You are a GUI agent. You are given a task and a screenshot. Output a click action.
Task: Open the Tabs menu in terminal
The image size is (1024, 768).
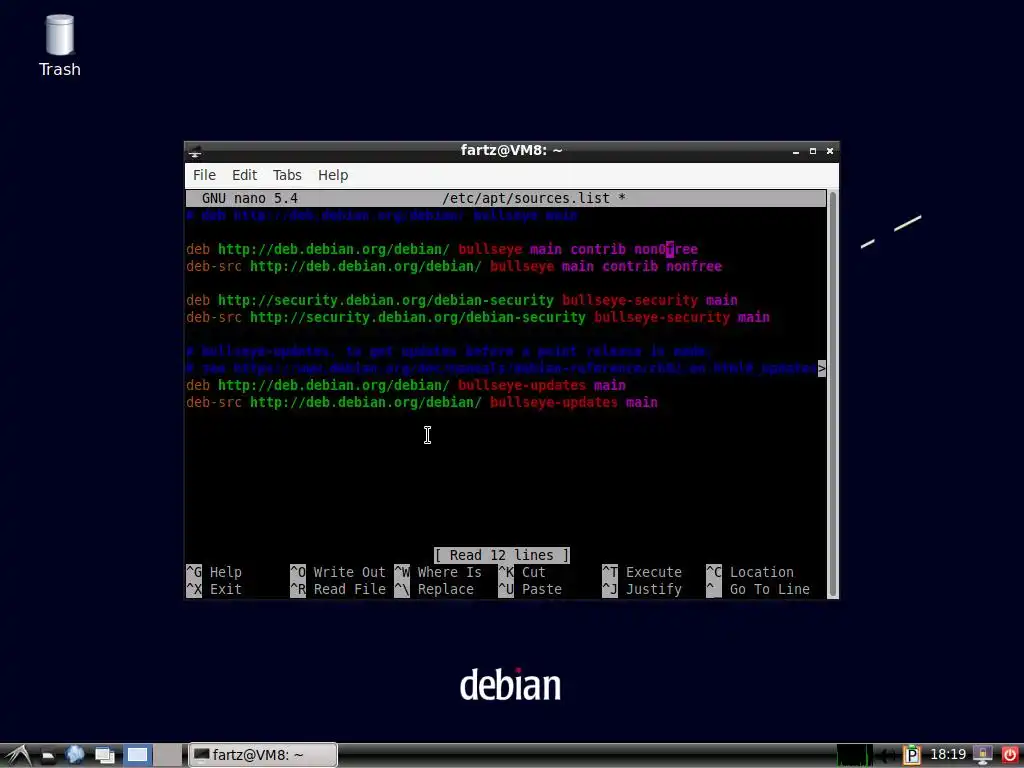pos(287,175)
